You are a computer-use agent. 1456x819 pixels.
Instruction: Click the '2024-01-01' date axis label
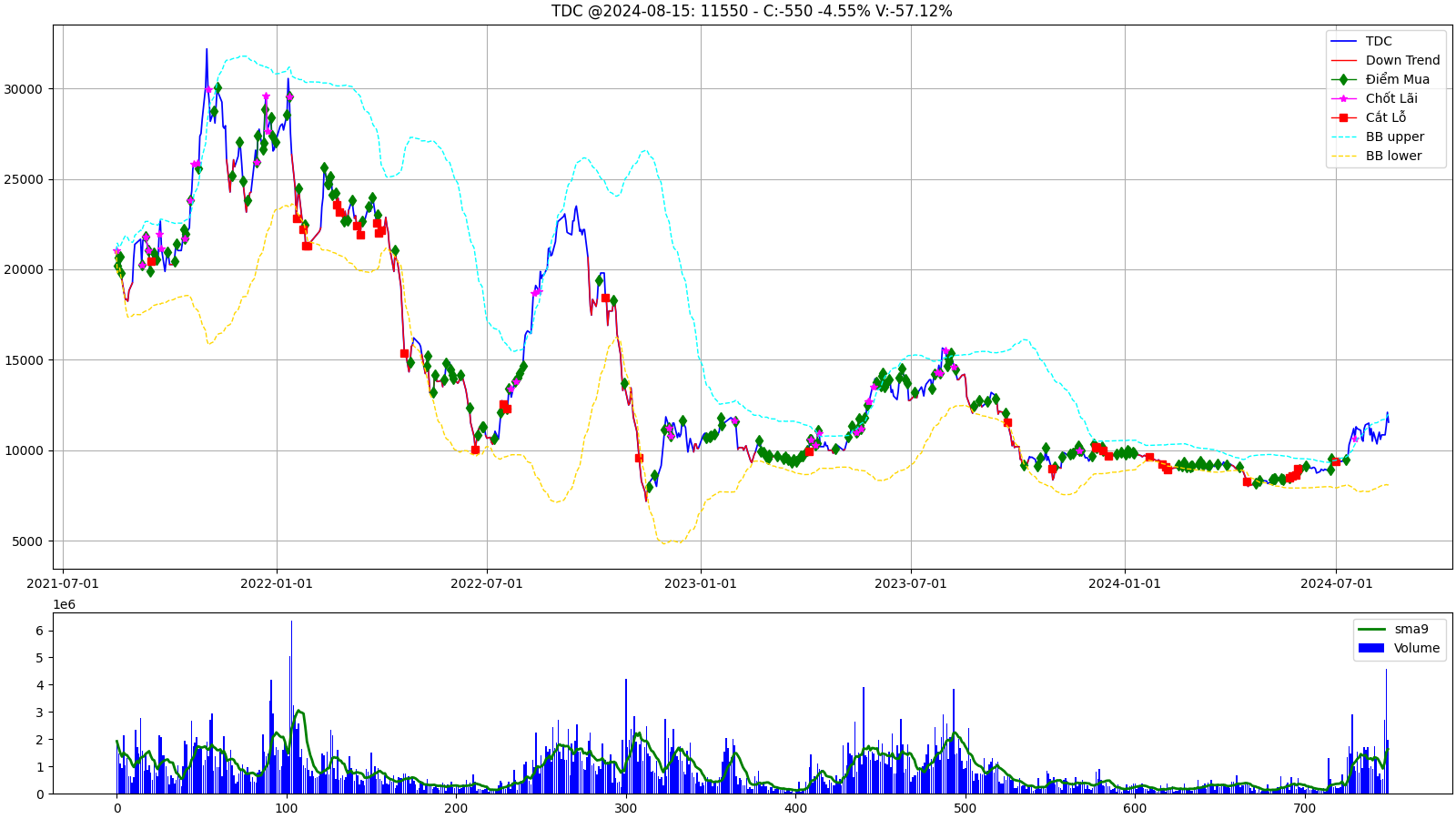coord(1125,583)
